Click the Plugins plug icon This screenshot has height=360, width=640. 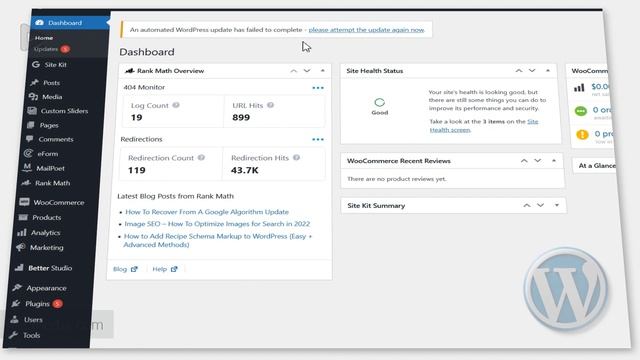[x=16, y=304]
